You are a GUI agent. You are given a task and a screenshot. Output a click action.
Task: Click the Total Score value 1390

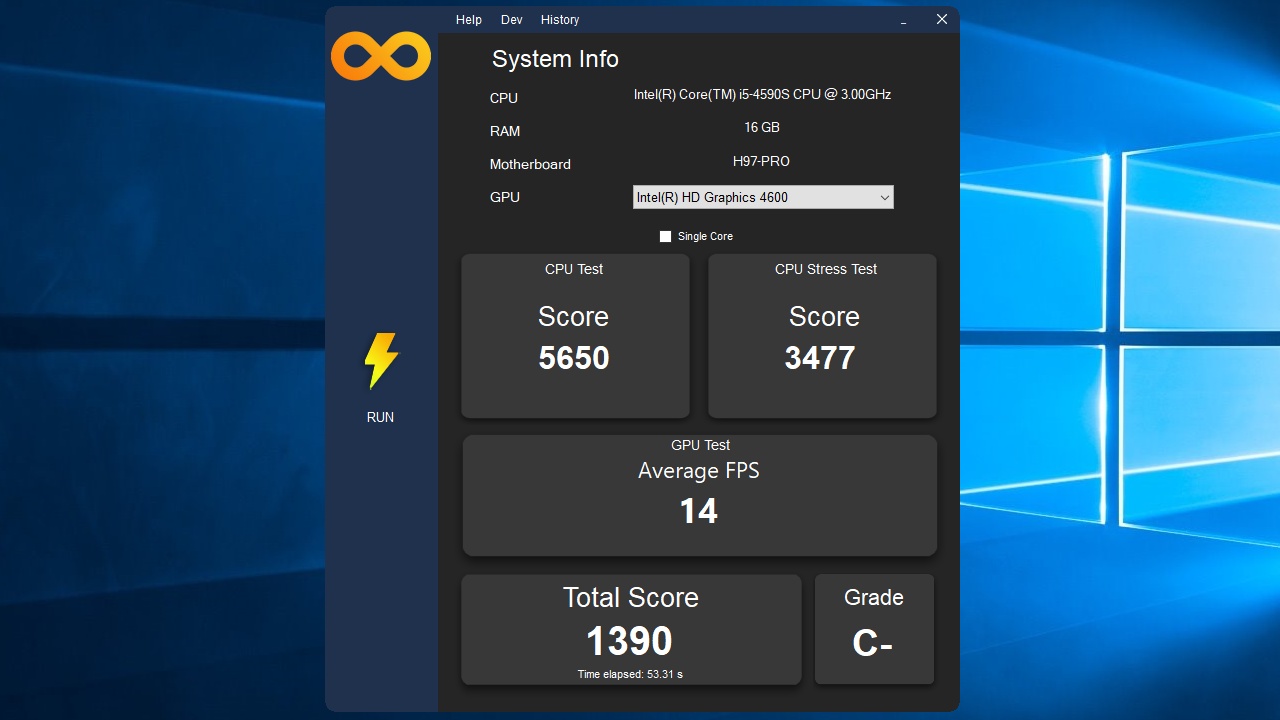click(629, 641)
